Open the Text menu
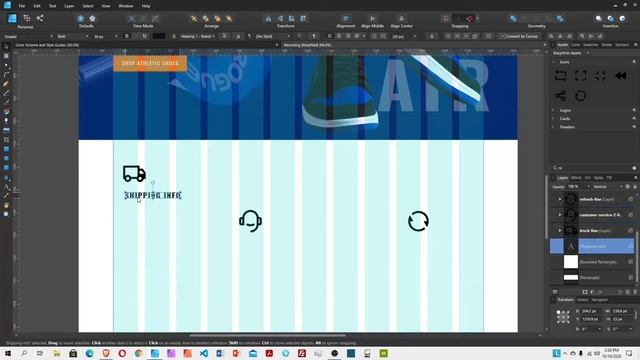This screenshot has height=360, width=640. (52, 6)
